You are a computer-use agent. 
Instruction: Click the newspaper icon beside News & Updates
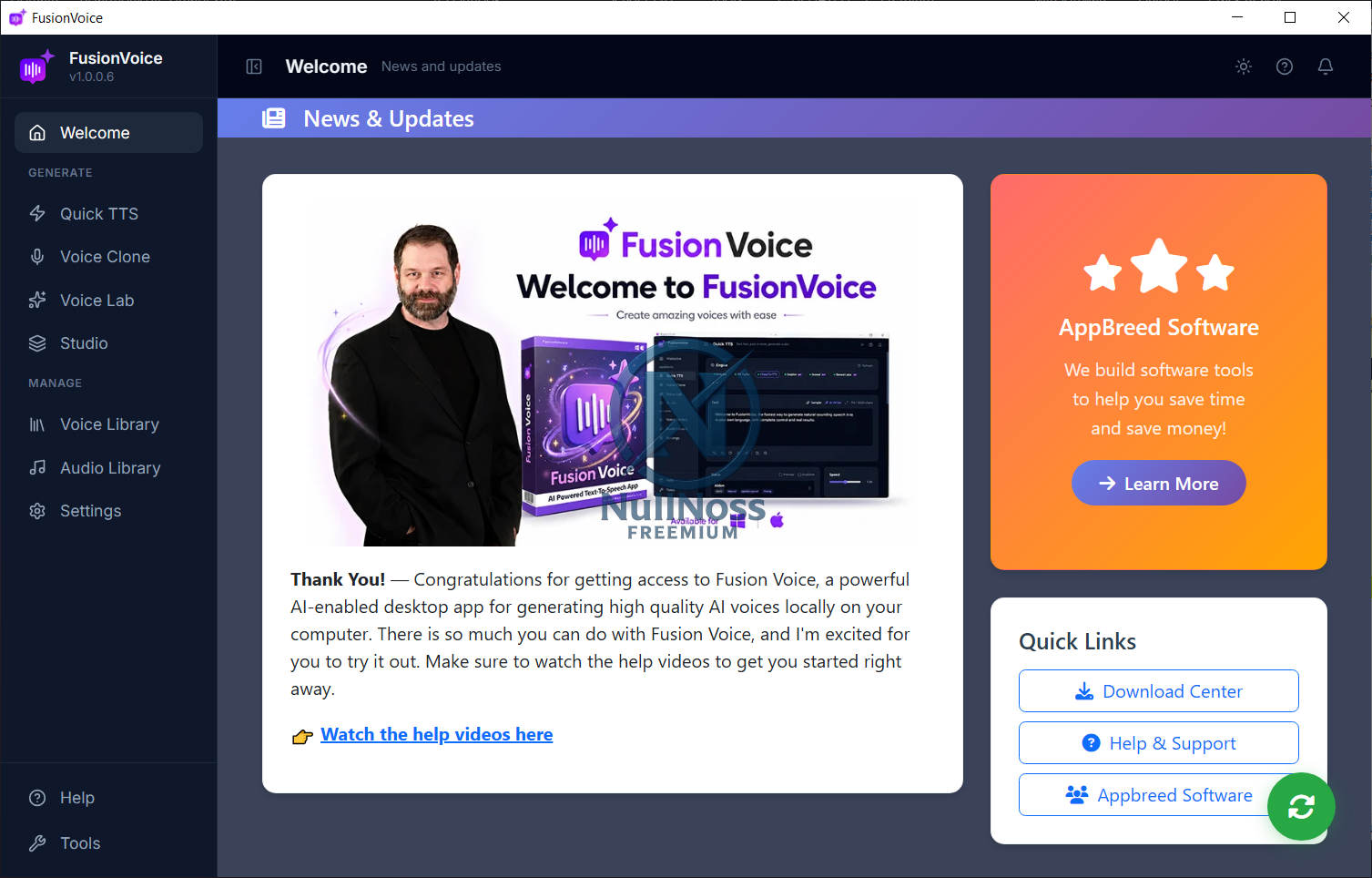click(274, 118)
